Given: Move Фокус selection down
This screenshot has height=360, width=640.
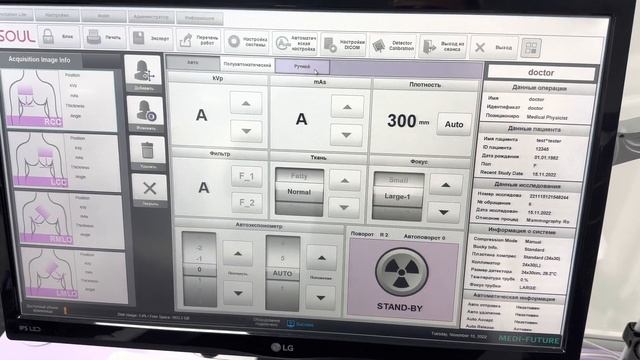Looking at the screenshot, I should tap(444, 212).
